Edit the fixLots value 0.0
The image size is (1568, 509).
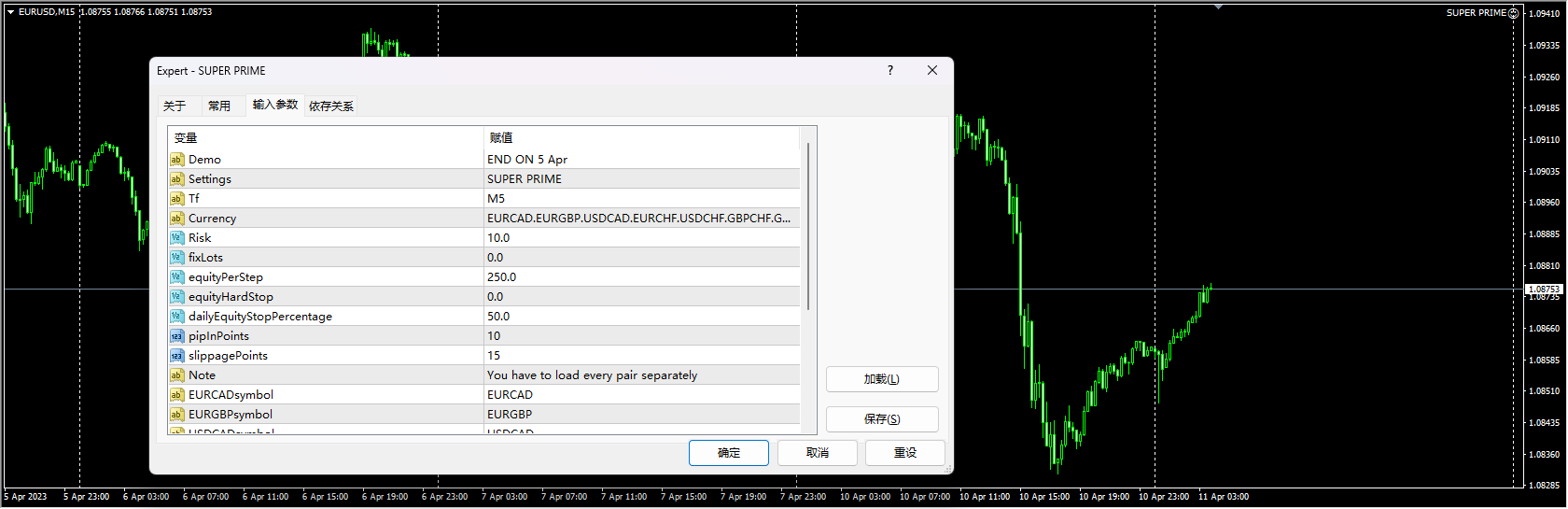coord(642,258)
